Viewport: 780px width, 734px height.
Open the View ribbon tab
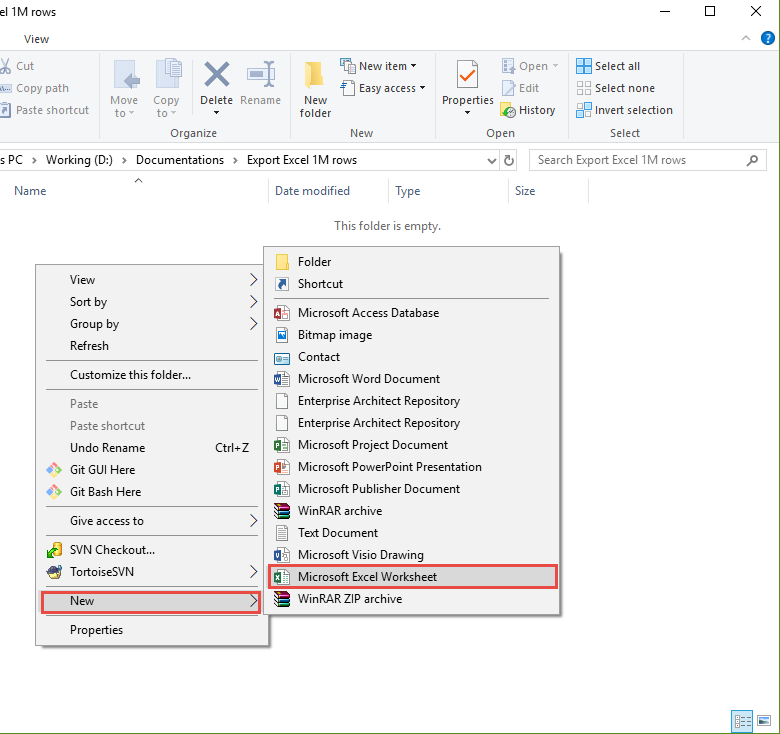pyautogui.click(x=36, y=39)
